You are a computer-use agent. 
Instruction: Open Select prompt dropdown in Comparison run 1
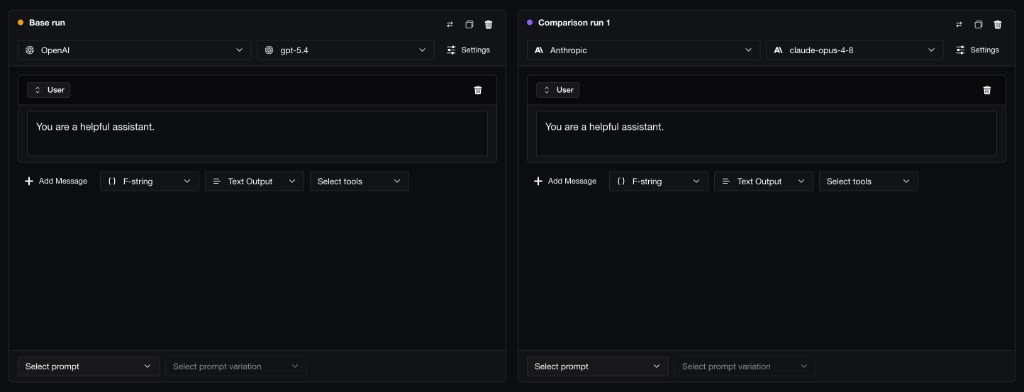point(598,367)
